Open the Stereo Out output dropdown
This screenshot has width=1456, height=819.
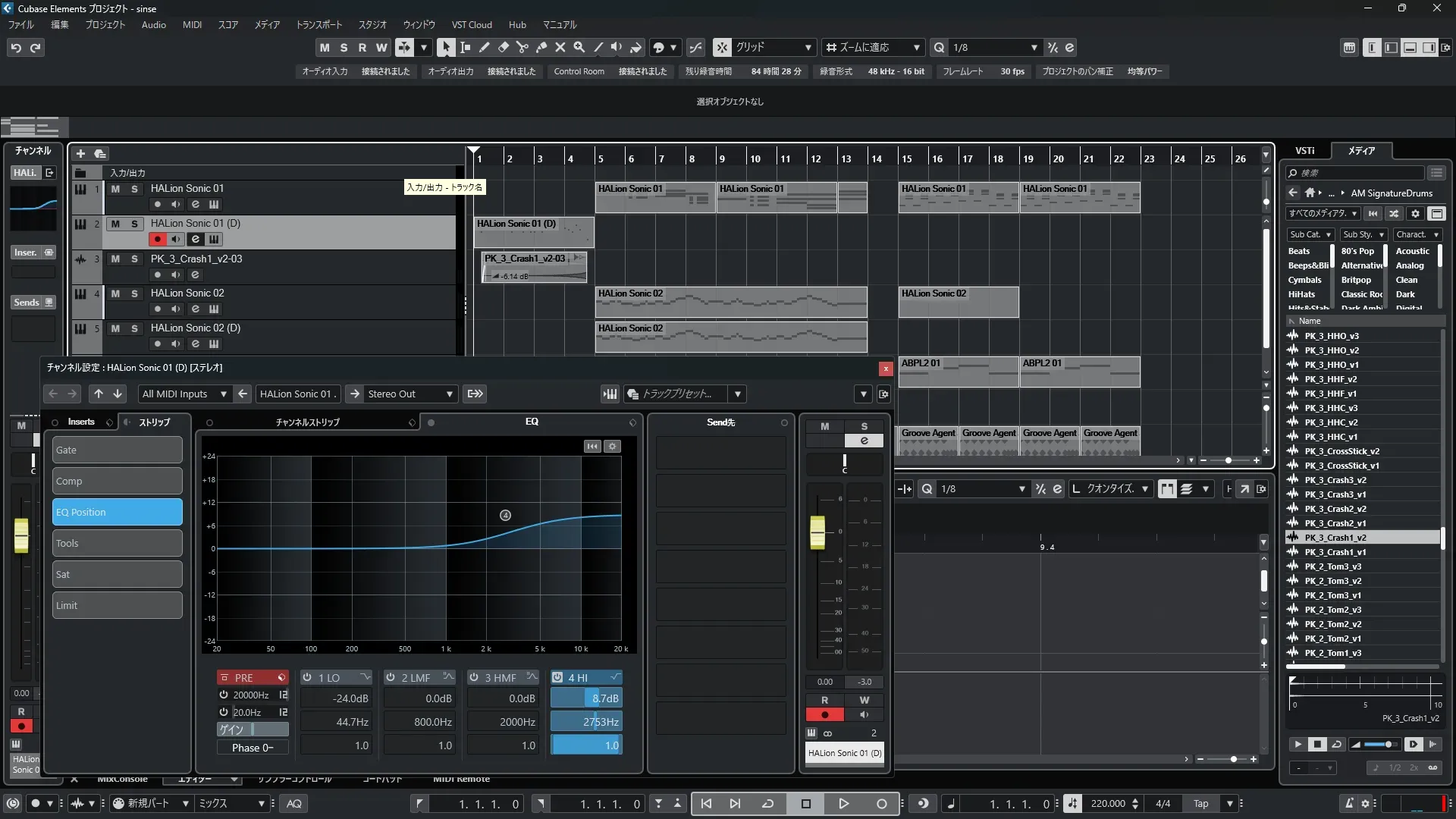point(409,394)
